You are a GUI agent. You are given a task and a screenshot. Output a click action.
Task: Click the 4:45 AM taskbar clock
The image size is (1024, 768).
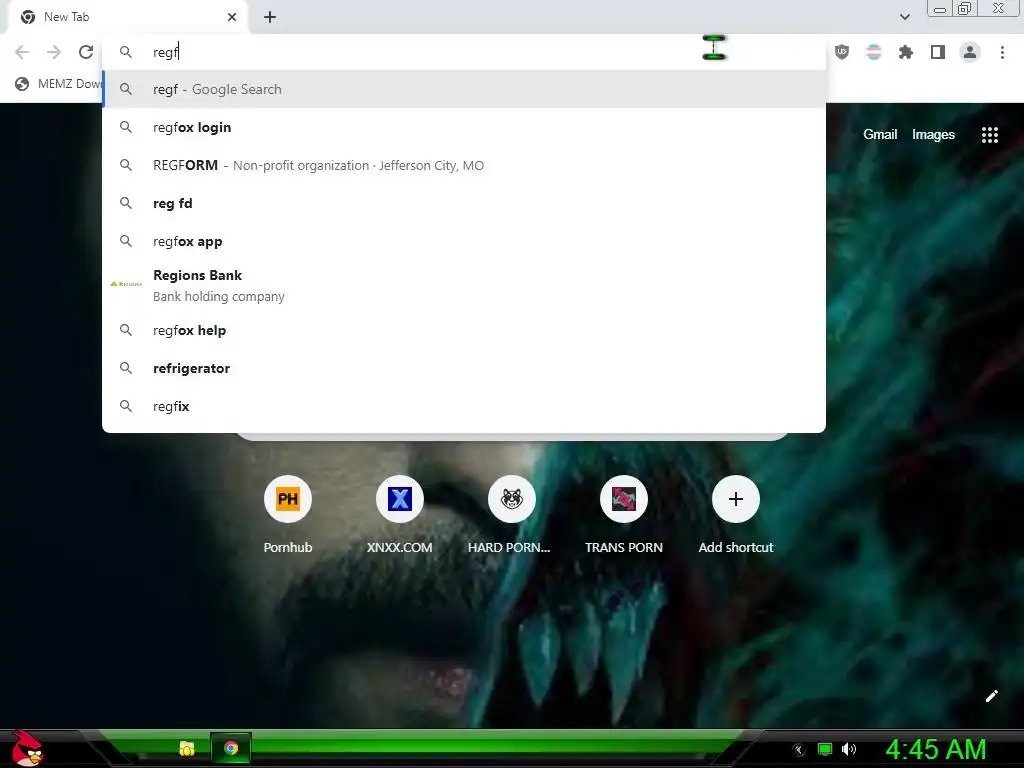point(935,749)
